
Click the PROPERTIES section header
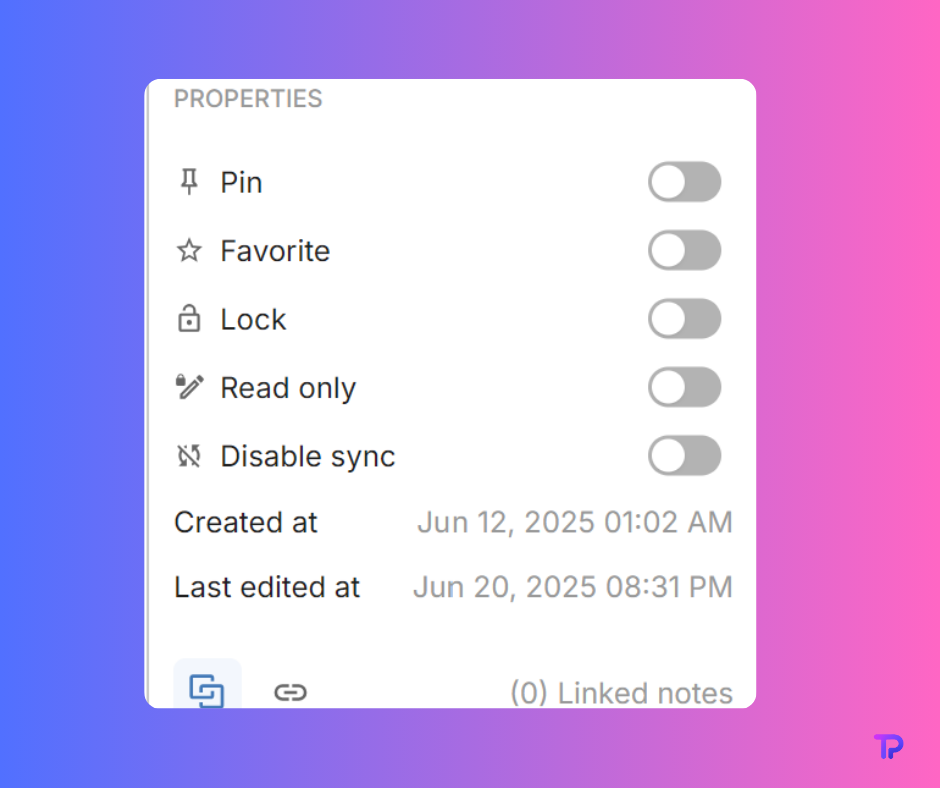248,99
